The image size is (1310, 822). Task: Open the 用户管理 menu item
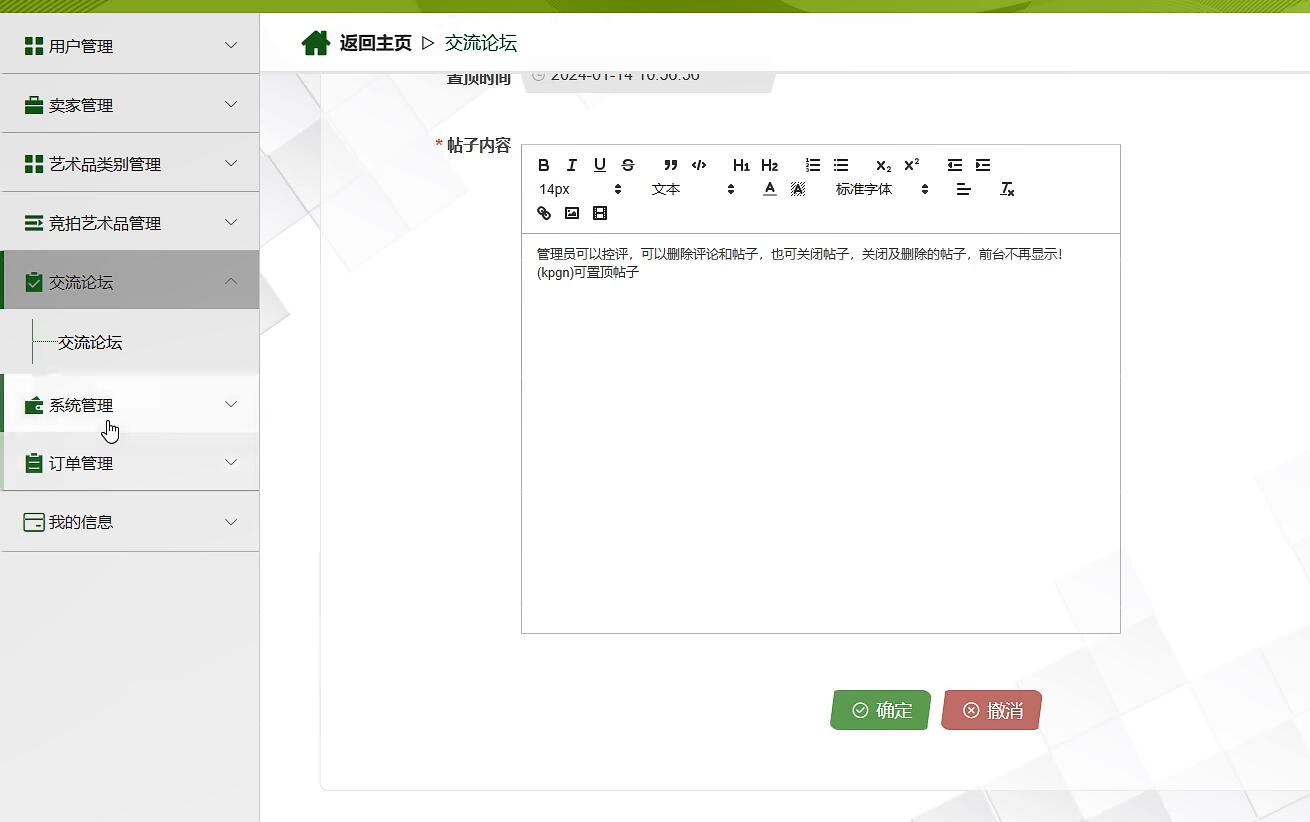130,45
